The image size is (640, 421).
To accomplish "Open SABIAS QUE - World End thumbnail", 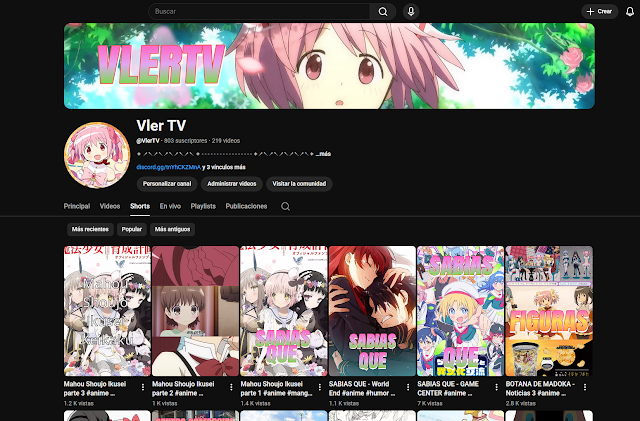I will 372,311.
